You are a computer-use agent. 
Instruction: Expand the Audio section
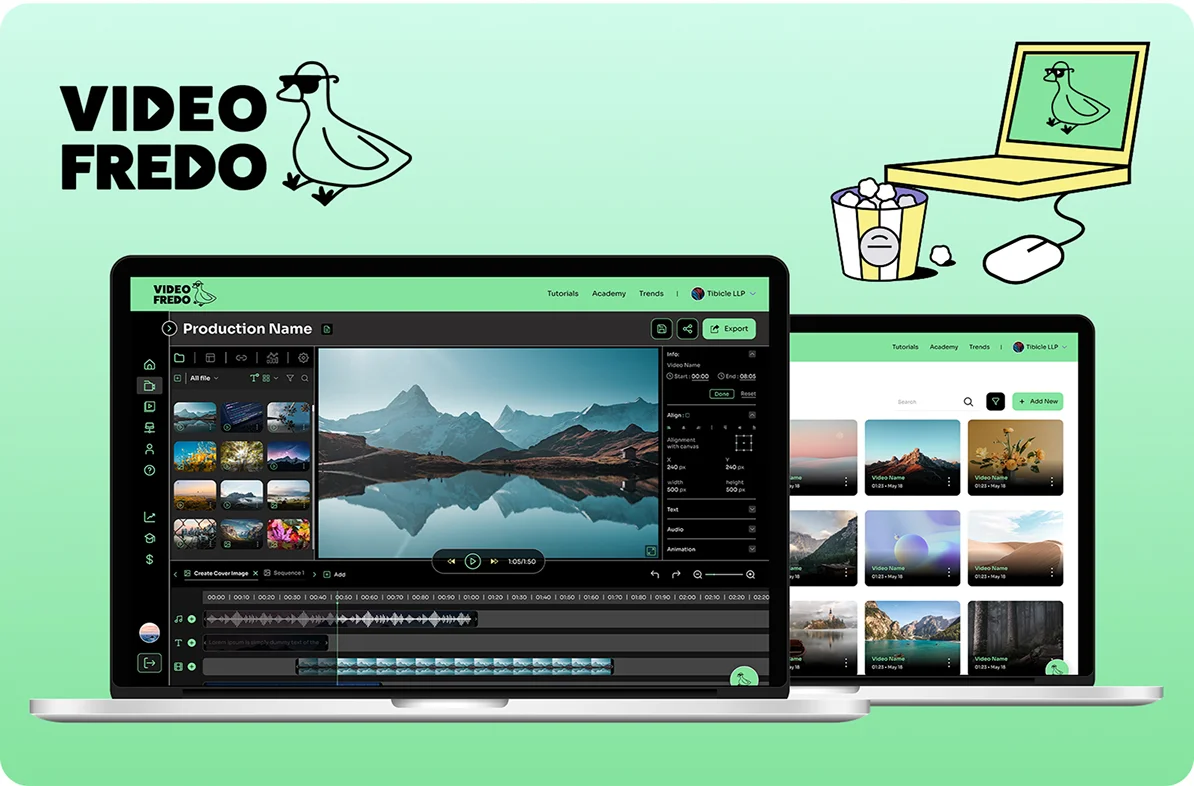(752, 529)
